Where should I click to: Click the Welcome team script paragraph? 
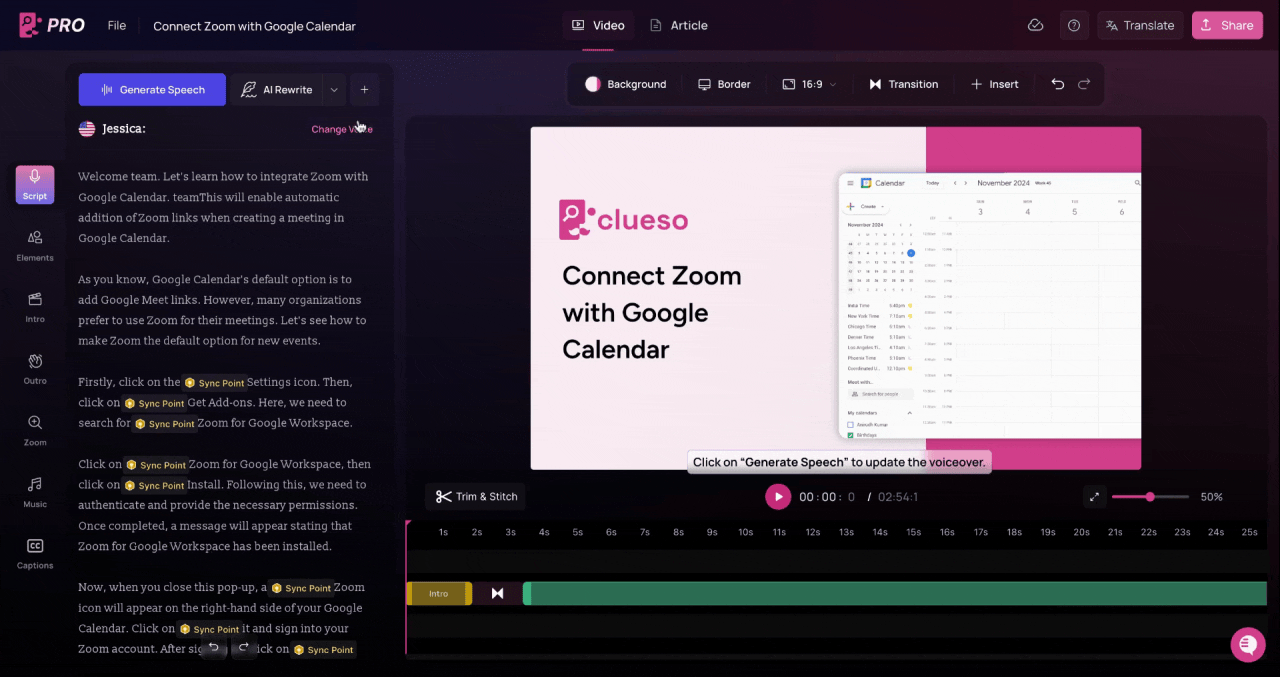pyautogui.click(x=224, y=207)
